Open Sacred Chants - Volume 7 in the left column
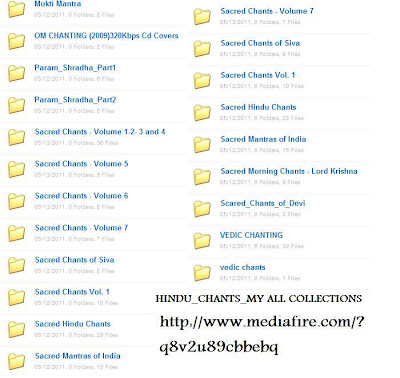The image size is (400, 378). coord(81,228)
